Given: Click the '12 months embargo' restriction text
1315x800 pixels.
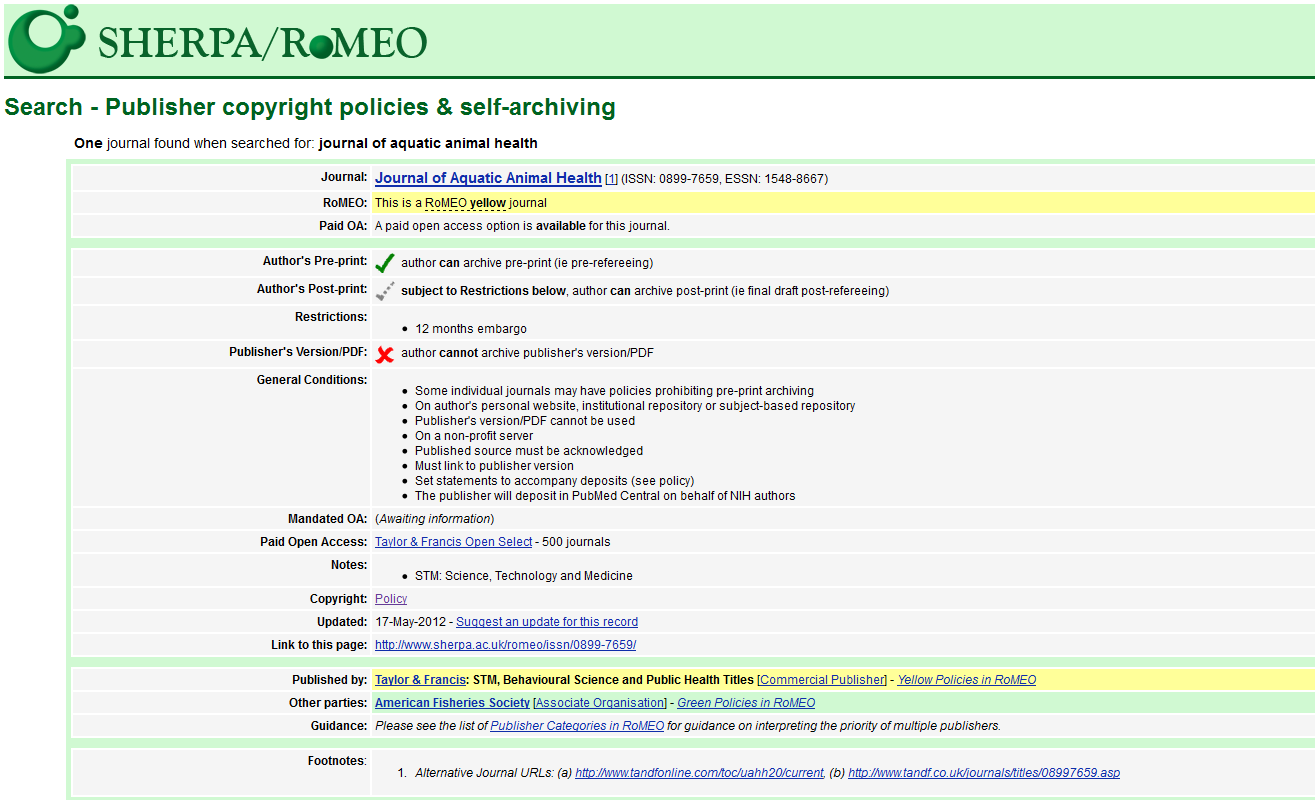Looking at the screenshot, I should [471, 329].
